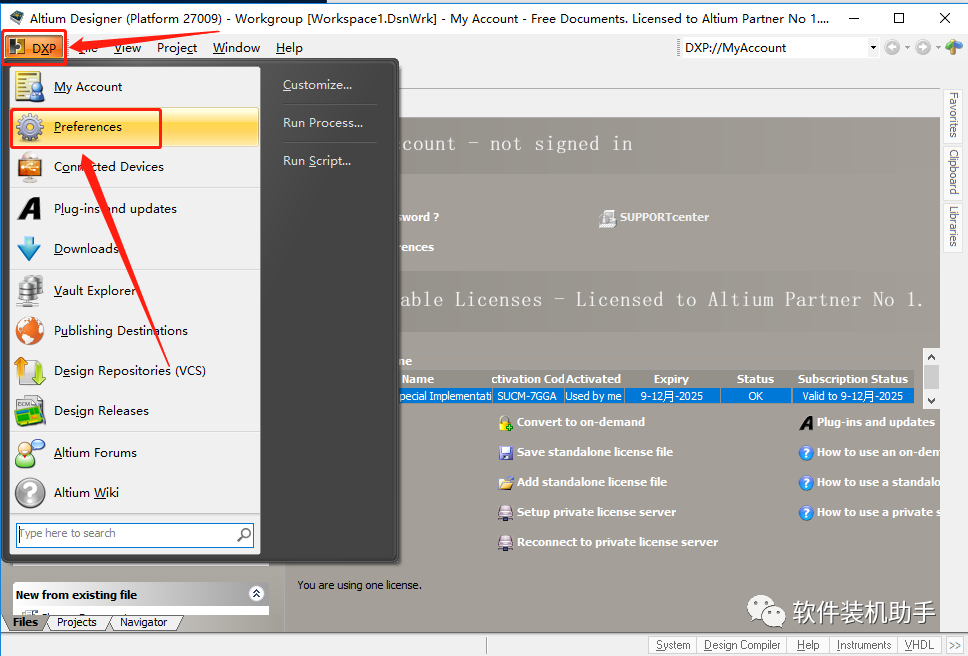Open the Window menu
968x656 pixels.
pyautogui.click(x=236, y=48)
